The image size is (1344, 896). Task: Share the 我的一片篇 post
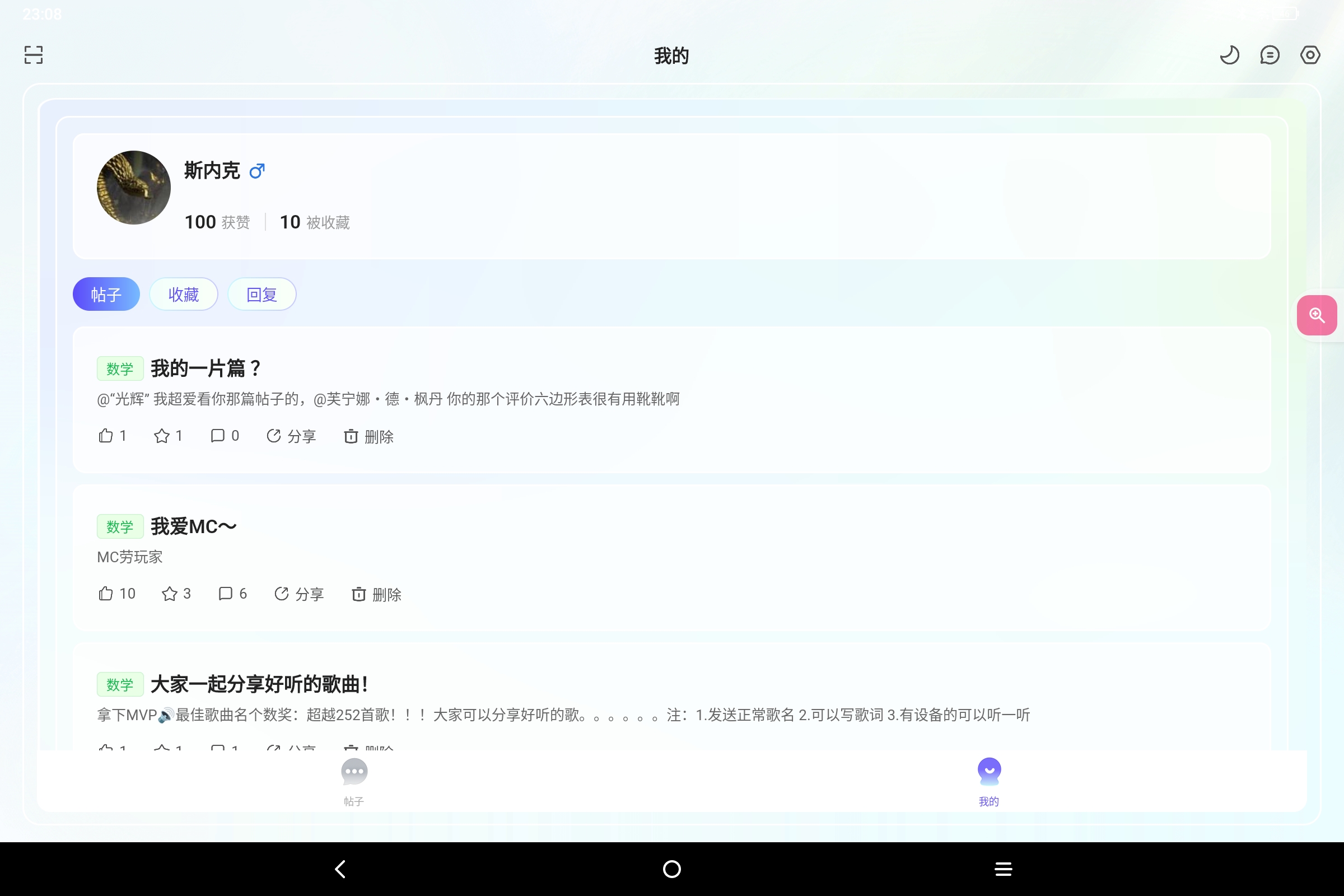[291, 436]
